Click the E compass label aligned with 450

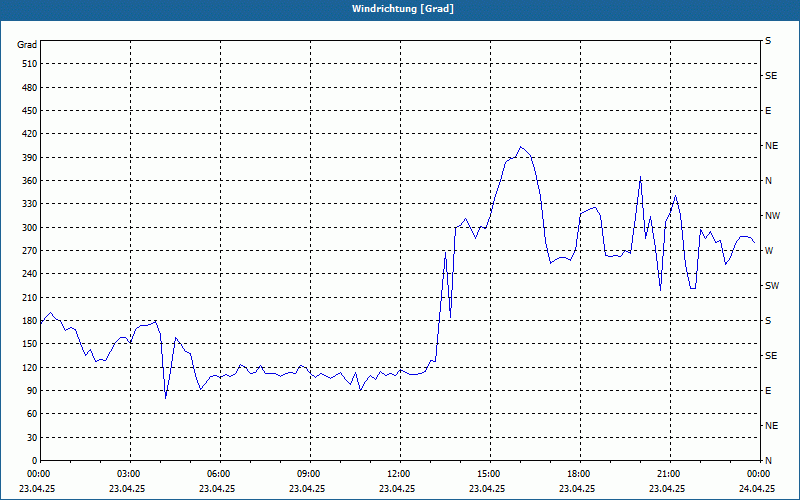point(768,111)
